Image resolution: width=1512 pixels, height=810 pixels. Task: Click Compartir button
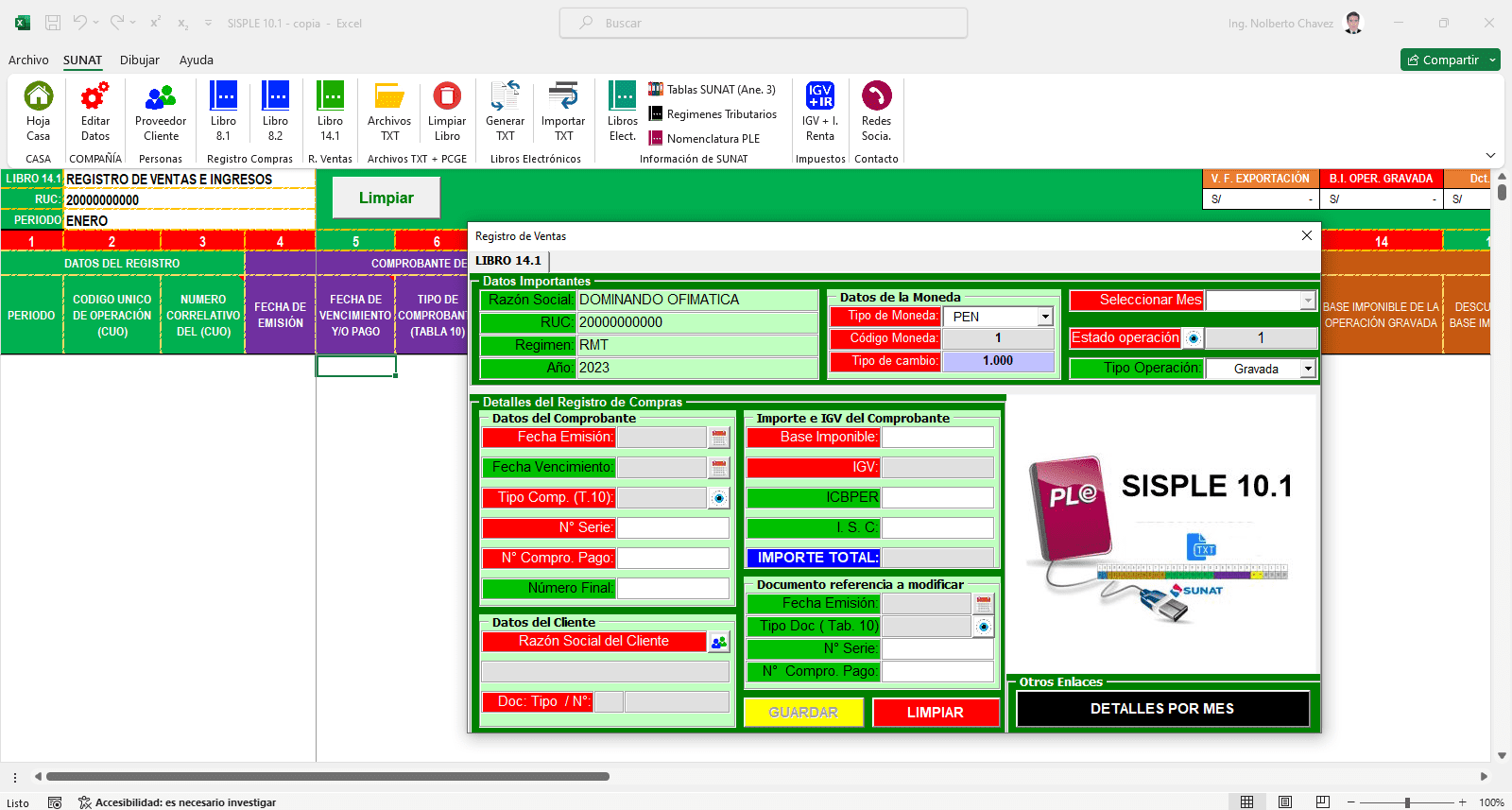click(x=1443, y=60)
